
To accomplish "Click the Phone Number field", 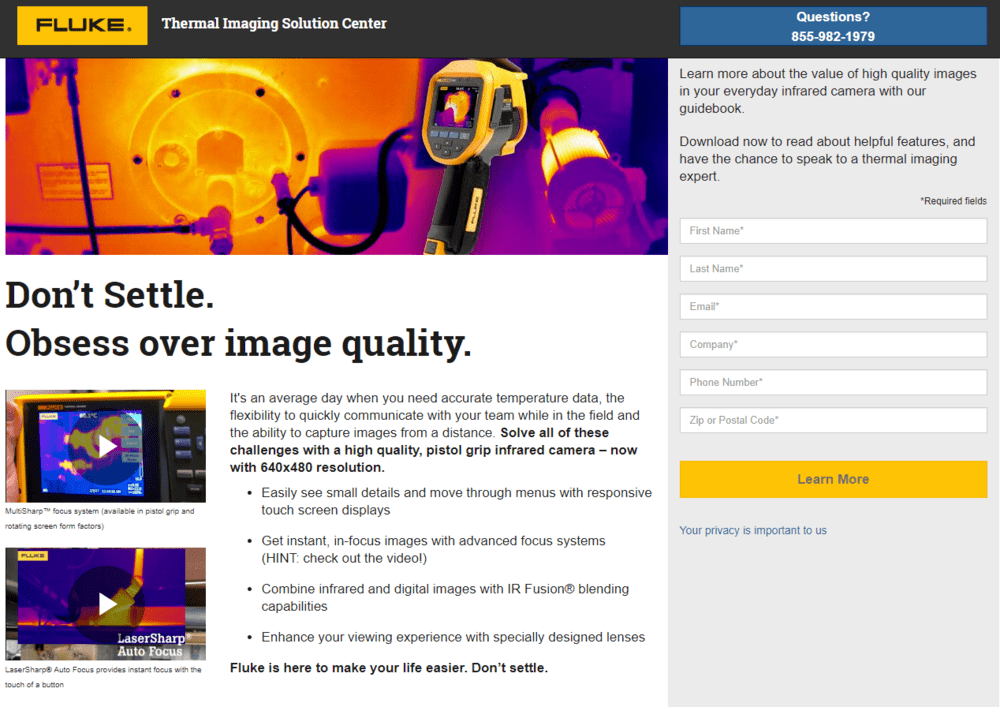I will [x=833, y=383].
